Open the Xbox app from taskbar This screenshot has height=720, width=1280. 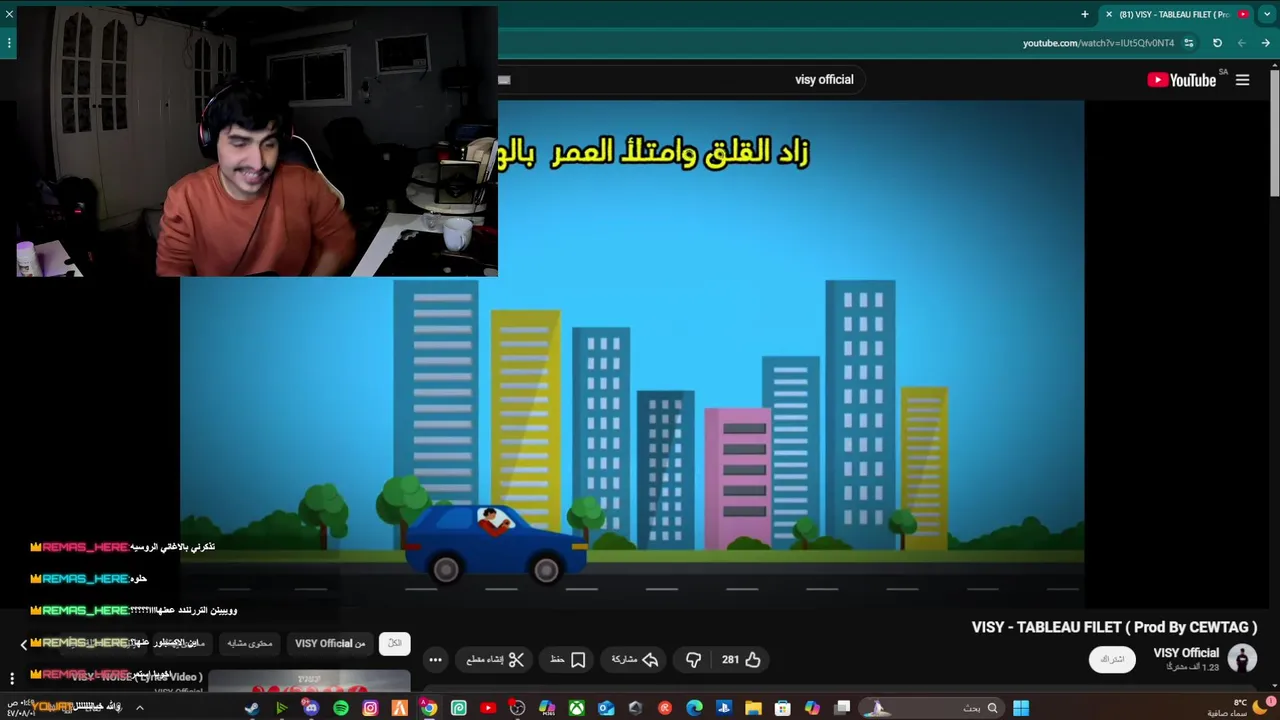coord(577,708)
